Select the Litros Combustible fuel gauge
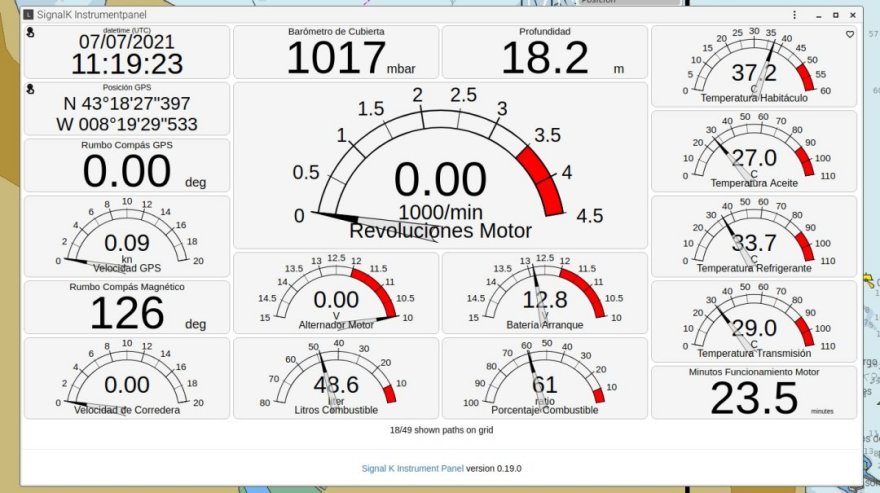The width and height of the screenshot is (880, 493). 336,378
